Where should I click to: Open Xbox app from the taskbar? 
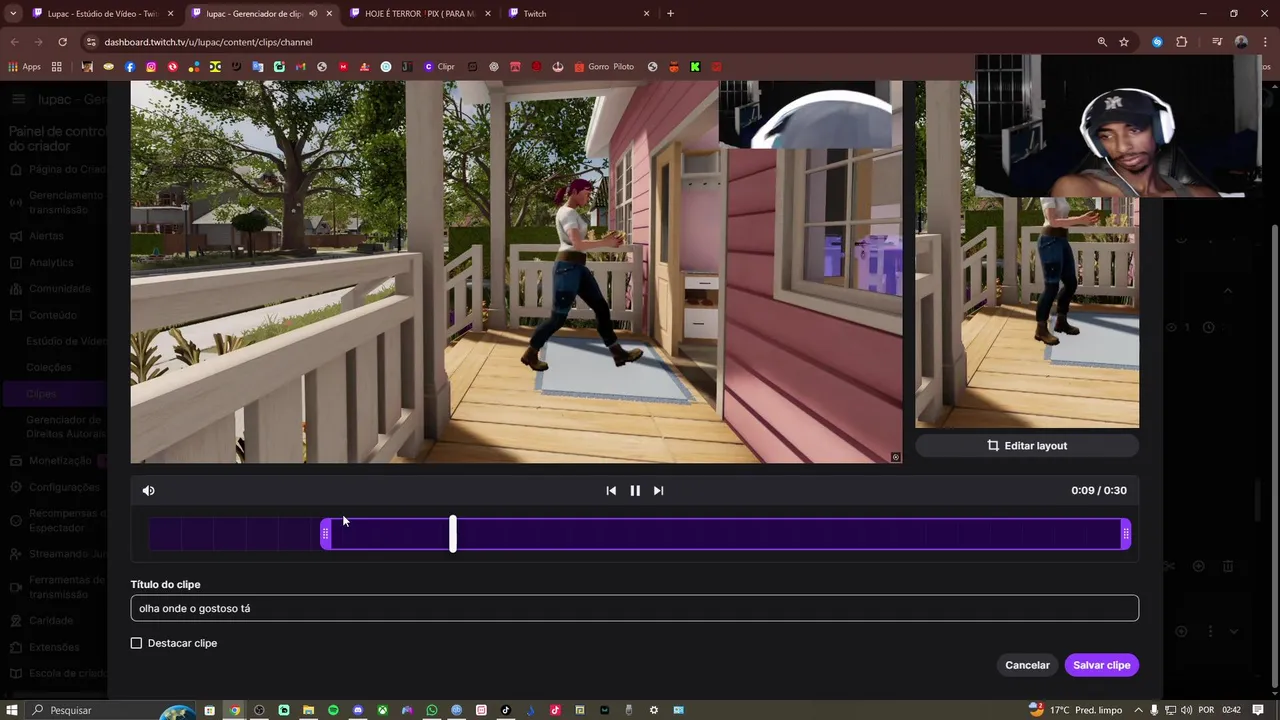(382, 710)
